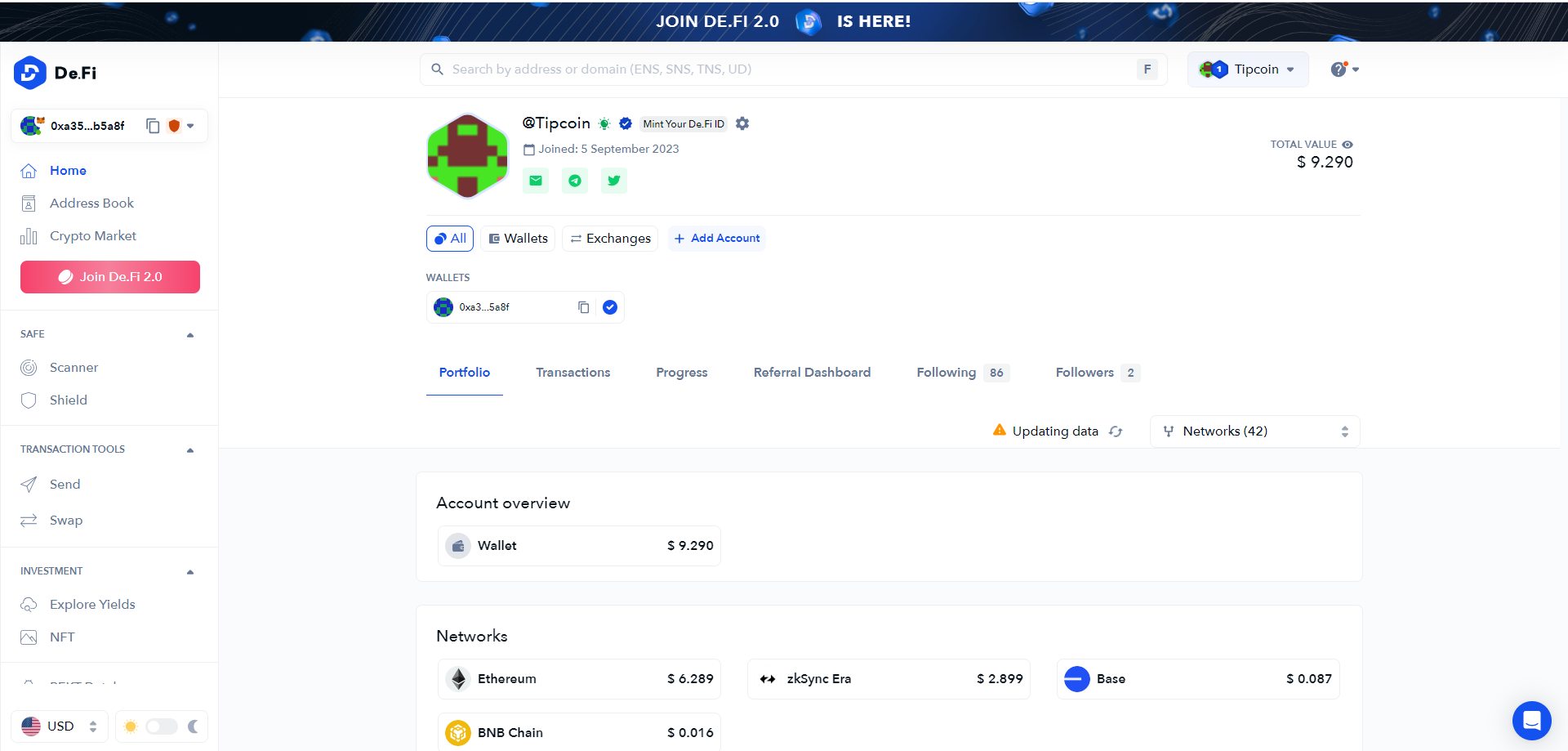Switch to the Portfolio tab
This screenshot has height=751, width=1568.
click(465, 373)
